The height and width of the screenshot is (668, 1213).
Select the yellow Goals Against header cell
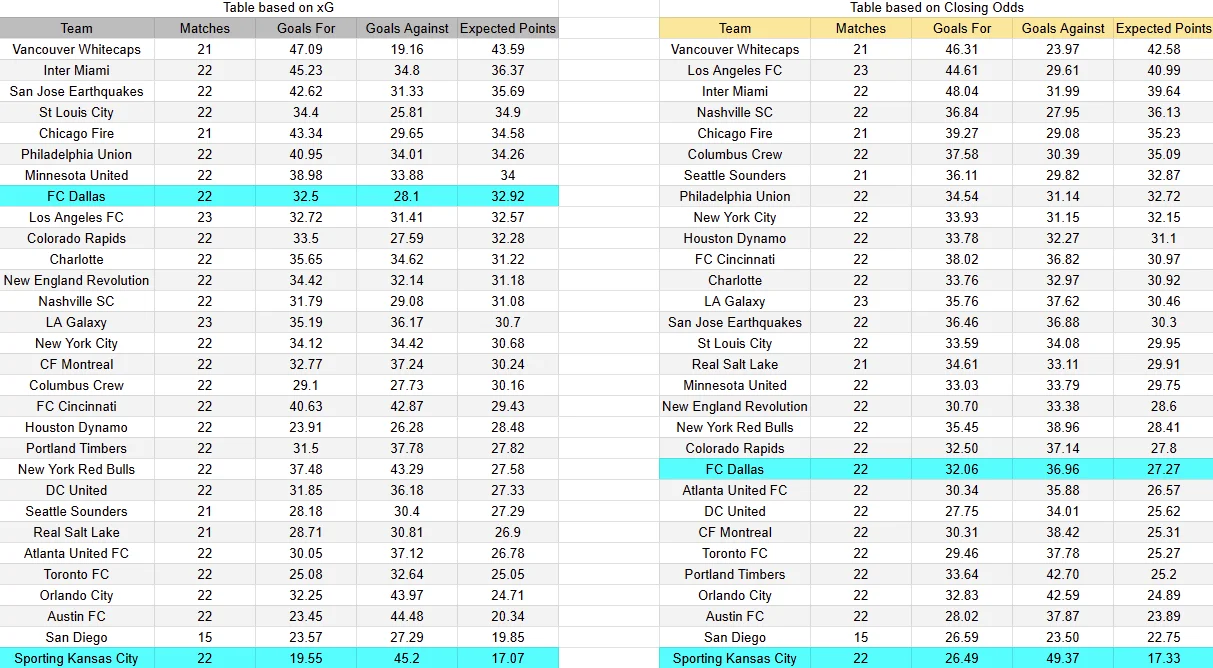1063,28
